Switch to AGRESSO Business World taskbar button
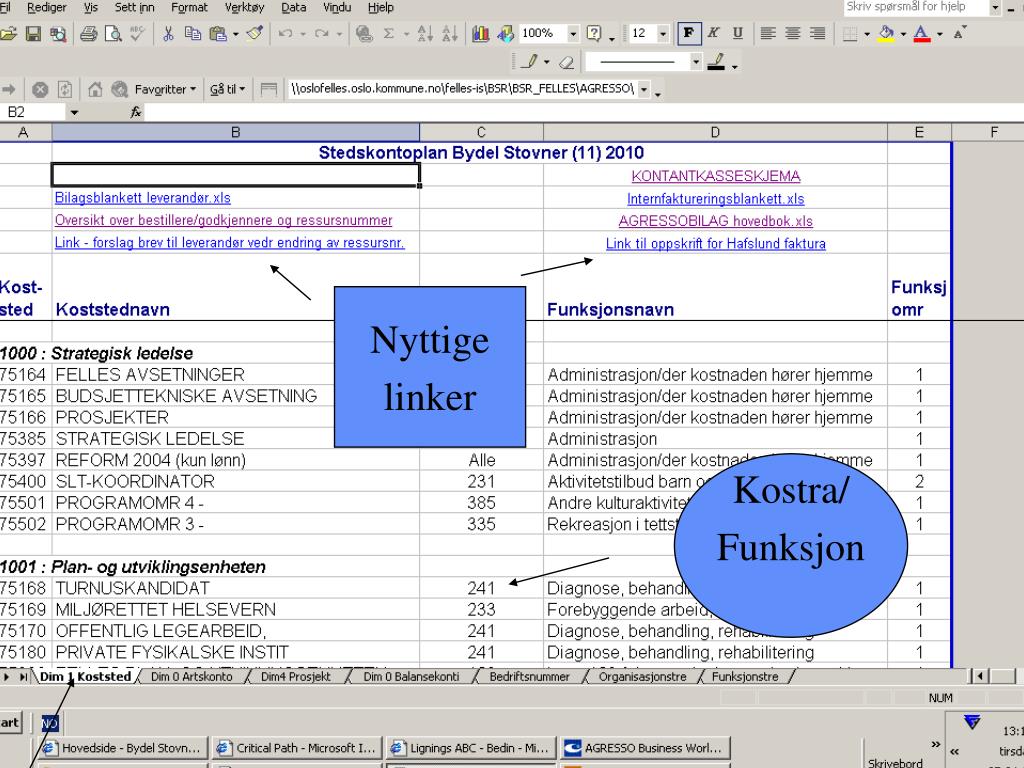 coord(645,748)
